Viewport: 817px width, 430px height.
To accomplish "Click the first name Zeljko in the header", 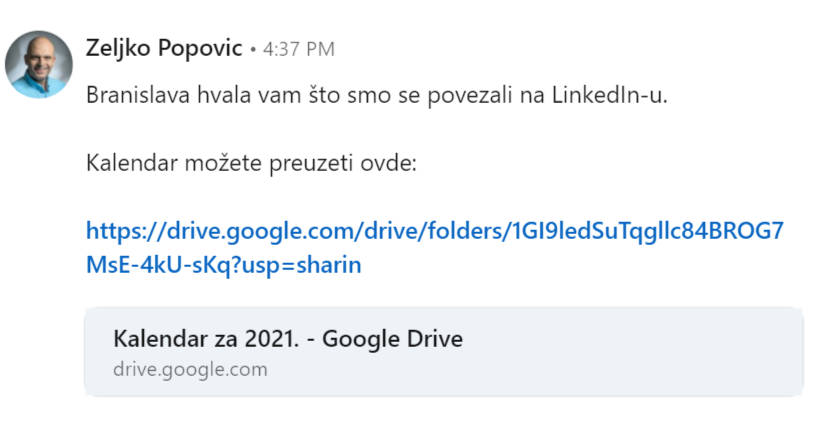I will point(118,48).
